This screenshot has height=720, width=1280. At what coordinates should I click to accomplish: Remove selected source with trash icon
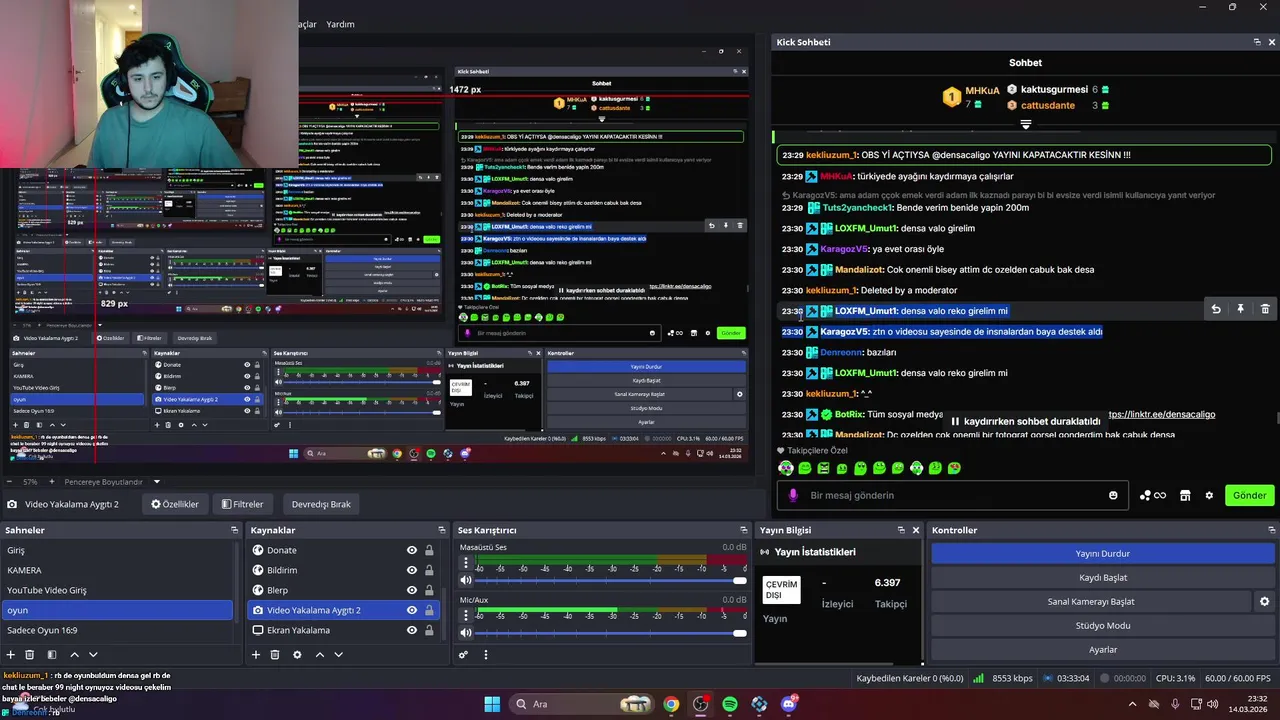275,655
